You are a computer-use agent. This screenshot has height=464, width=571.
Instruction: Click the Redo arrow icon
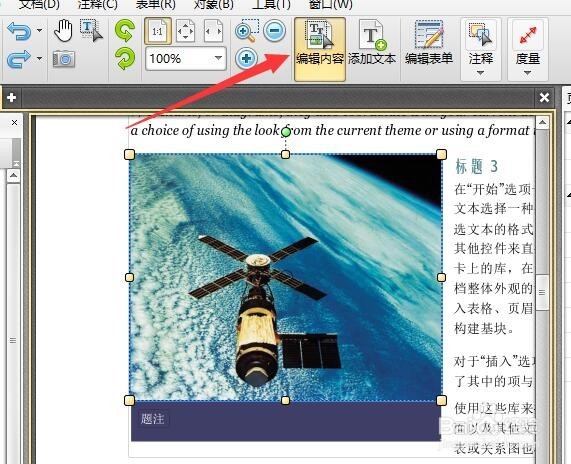[x=19, y=59]
